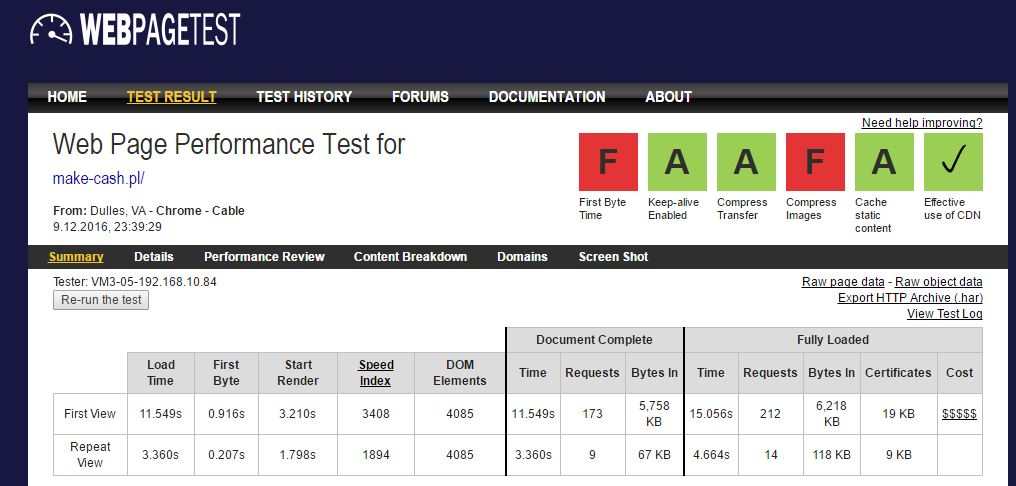Click the Load Time column header

click(161, 373)
